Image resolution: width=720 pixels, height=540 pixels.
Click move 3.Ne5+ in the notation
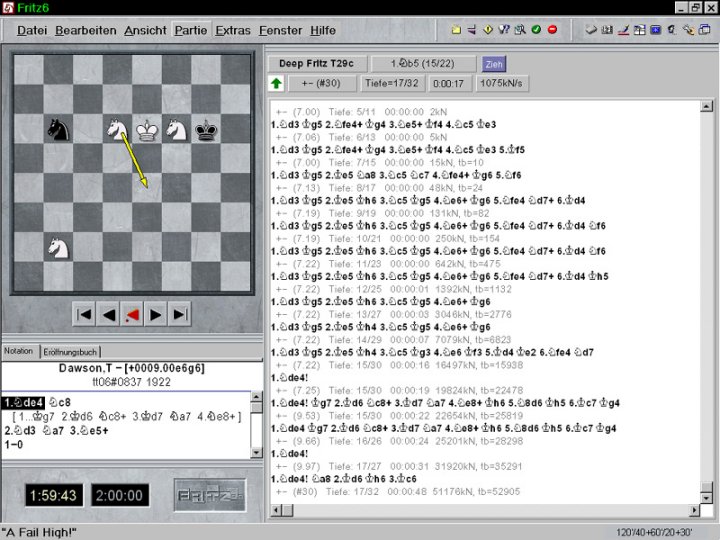point(89,431)
